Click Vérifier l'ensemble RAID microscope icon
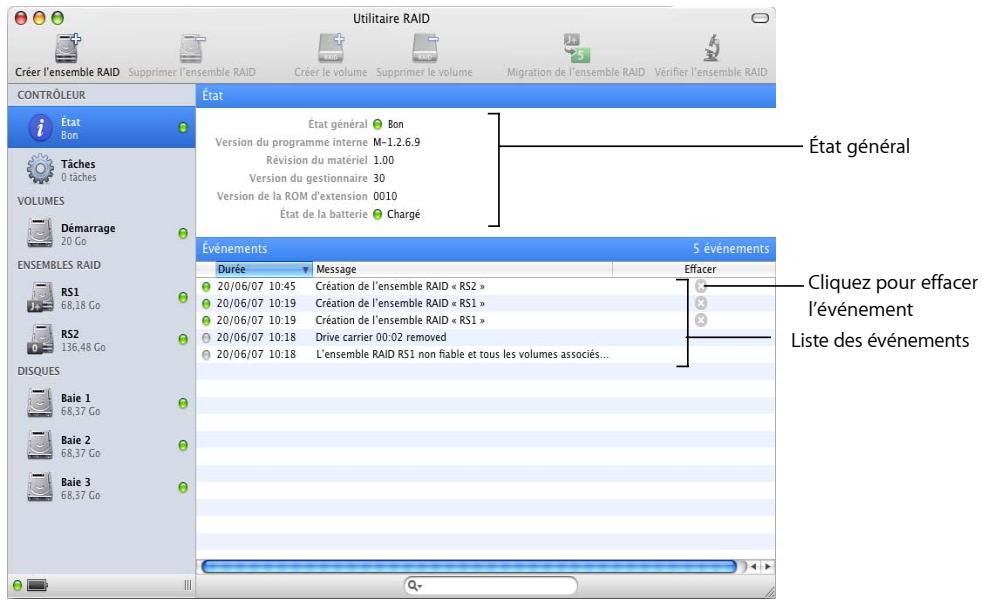The image size is (982, 601). coord(711,48)
